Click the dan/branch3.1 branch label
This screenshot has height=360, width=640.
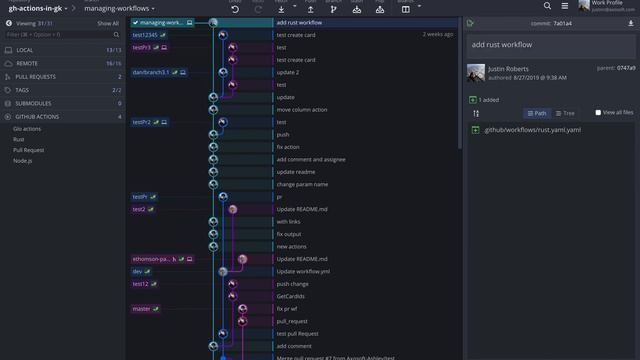[159, 72]
